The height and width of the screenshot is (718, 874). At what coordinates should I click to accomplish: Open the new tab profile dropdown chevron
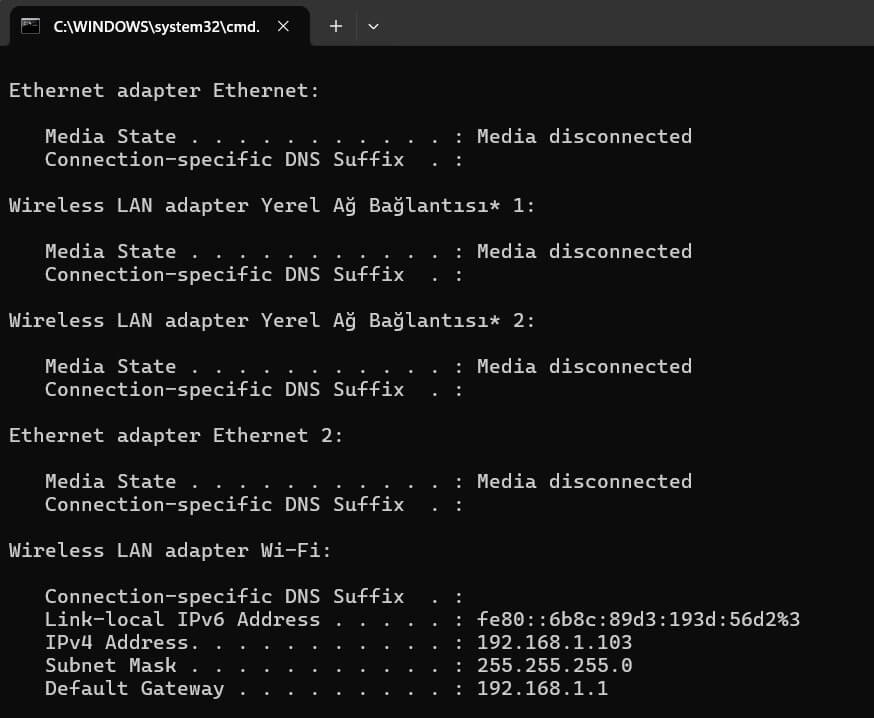coord(373,26)
